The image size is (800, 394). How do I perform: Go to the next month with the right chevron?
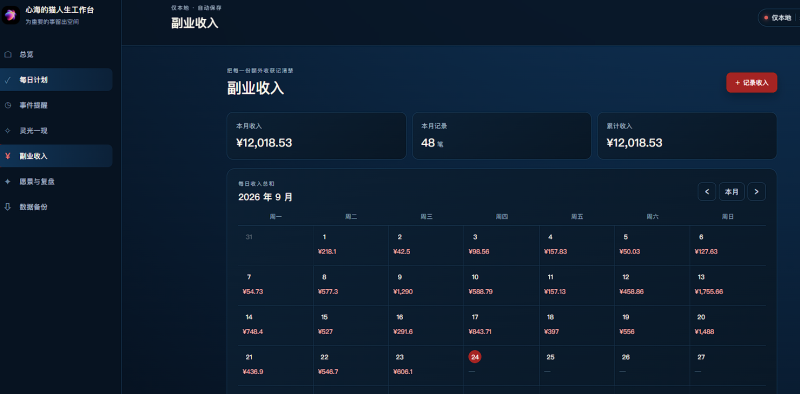coord(756,192)
